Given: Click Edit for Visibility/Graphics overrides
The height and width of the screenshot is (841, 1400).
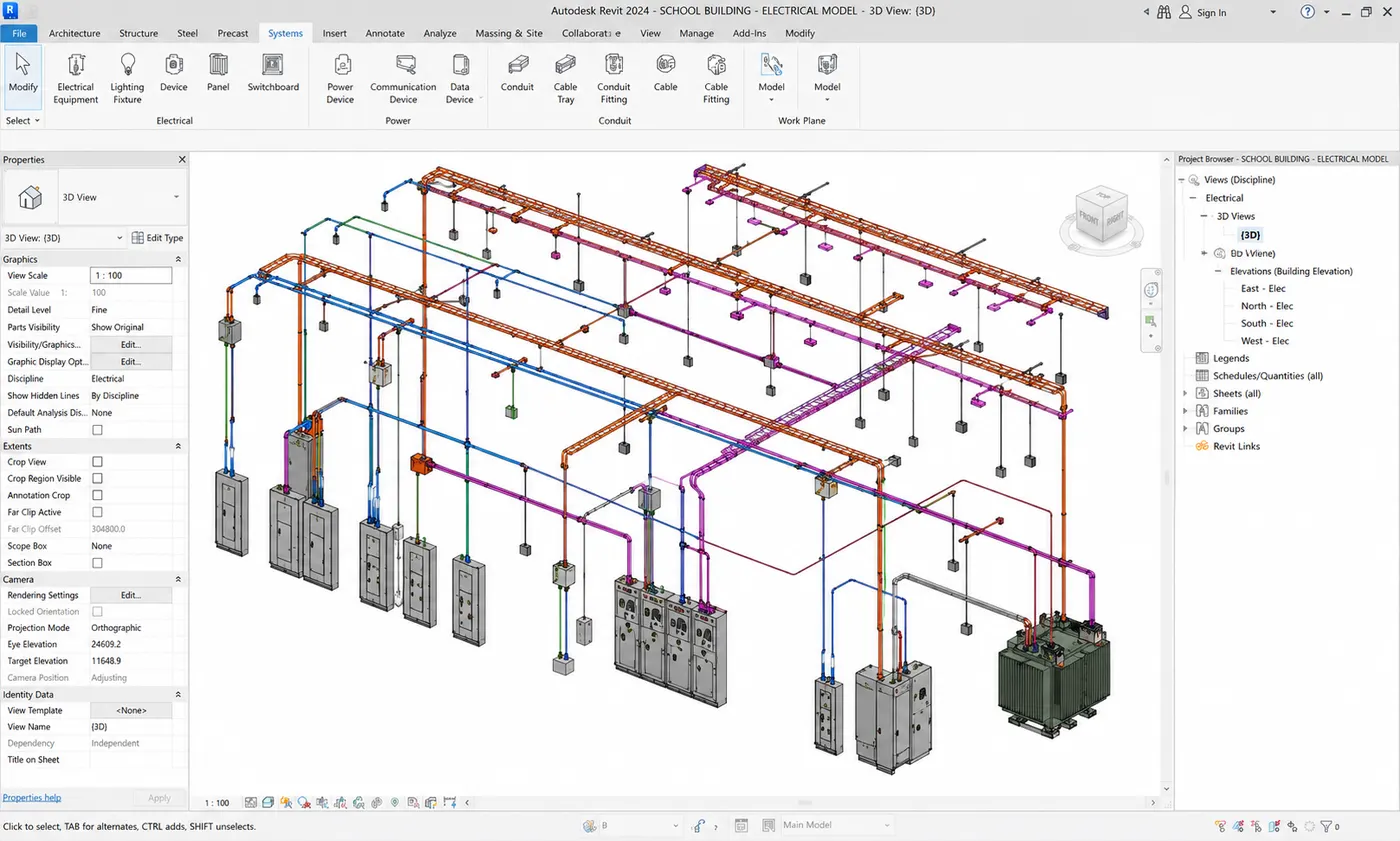Looking at the screenshot, I should [130, 344].
